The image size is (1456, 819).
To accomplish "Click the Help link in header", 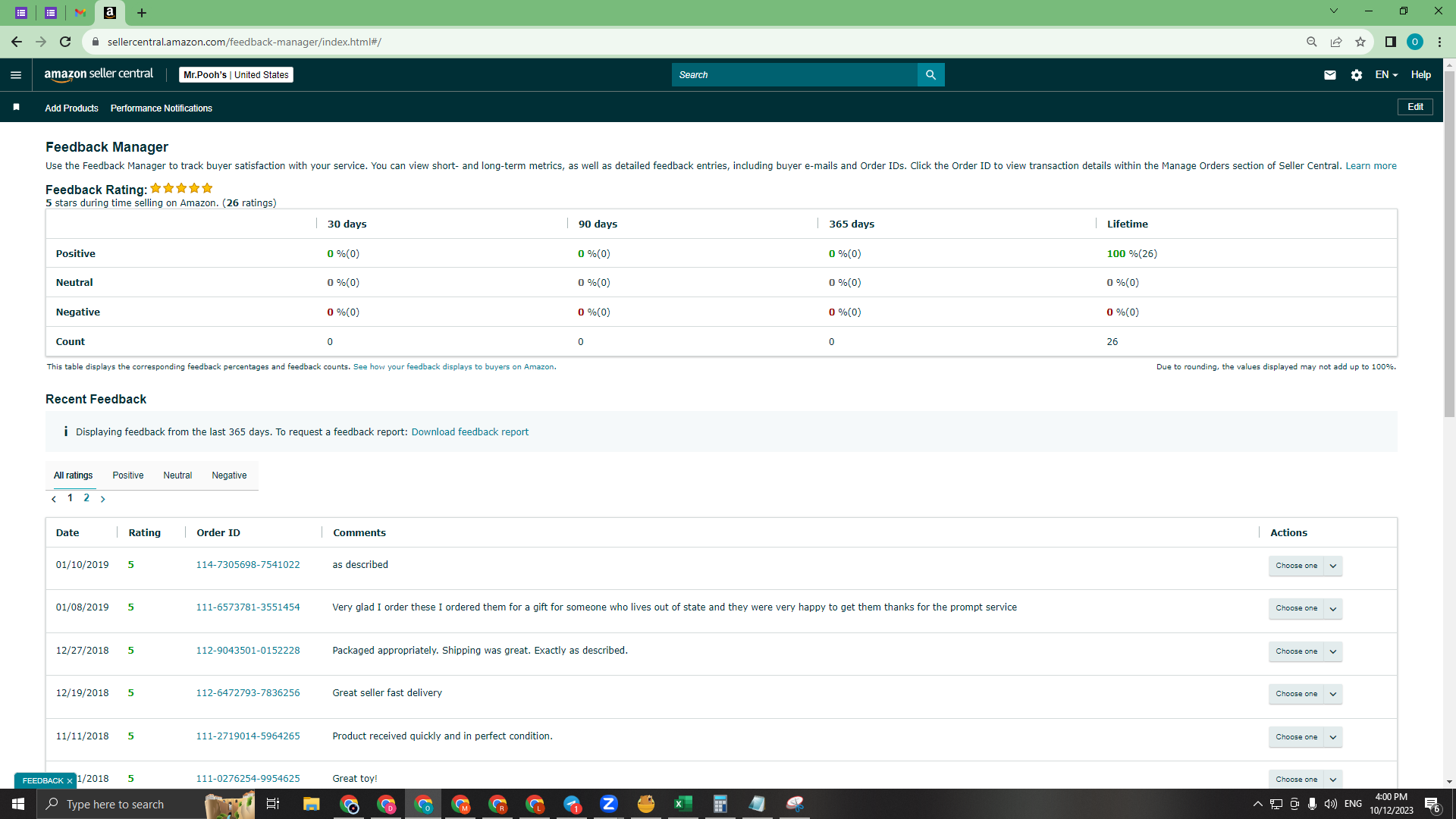I will (x=1420, y=75).
